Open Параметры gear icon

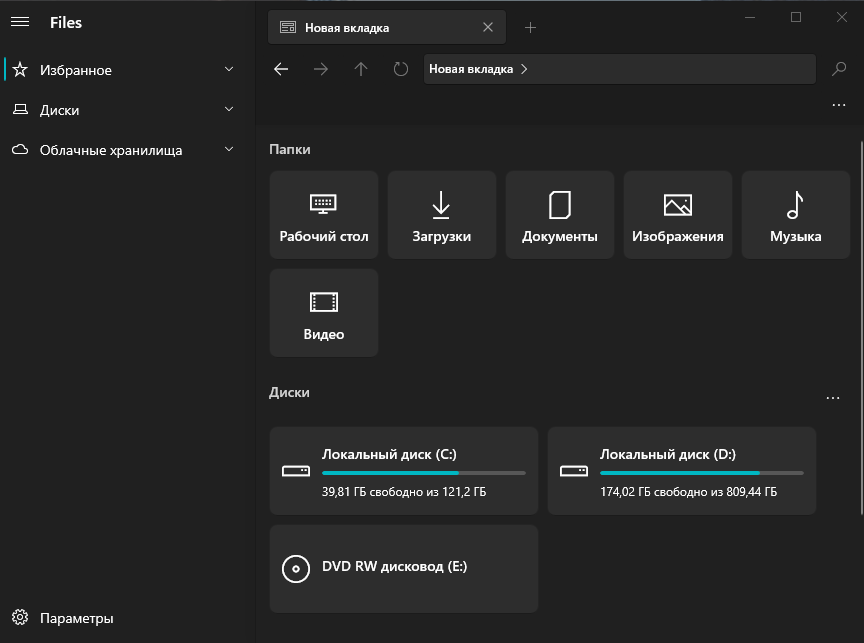click(x=20, y=617)
